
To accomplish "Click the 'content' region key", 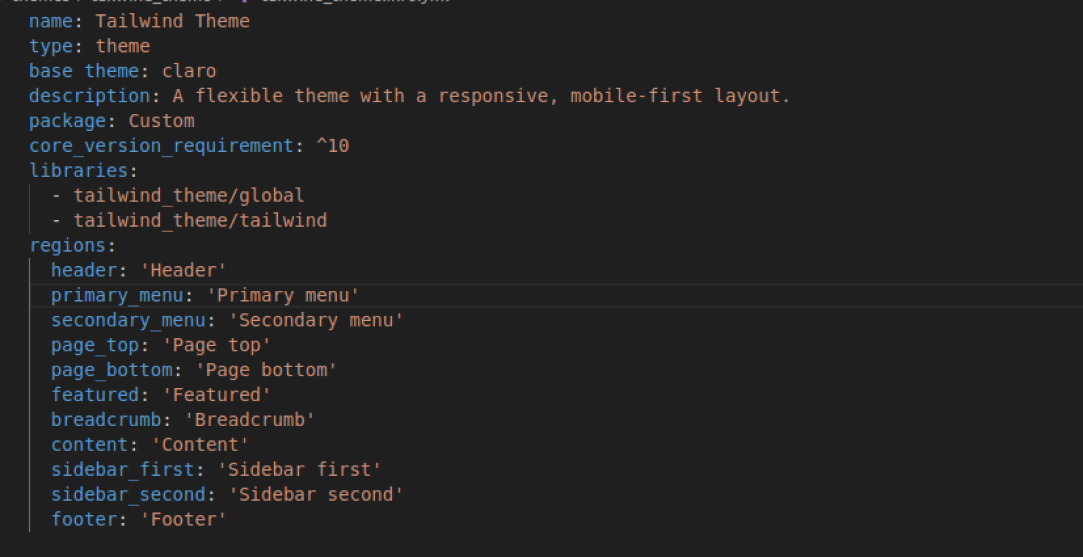I will pyautogui.click(x=89, y=445).
